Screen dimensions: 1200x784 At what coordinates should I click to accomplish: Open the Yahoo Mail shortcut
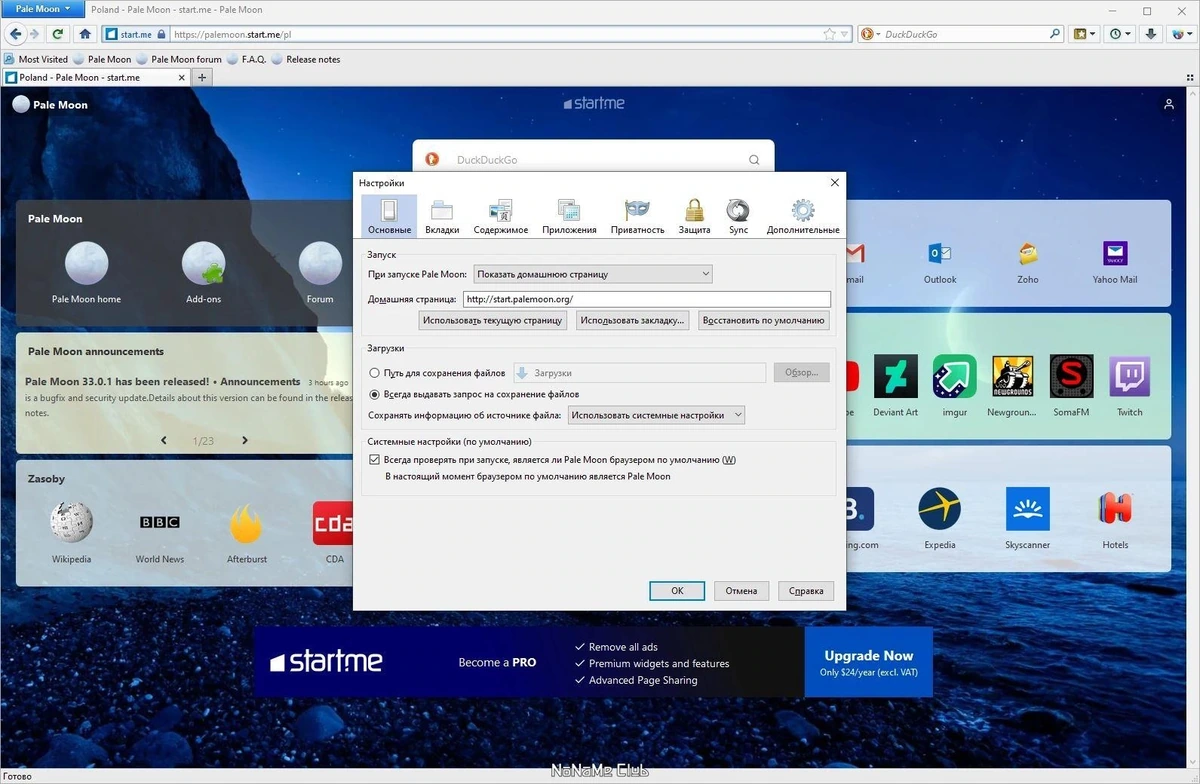1115,254
